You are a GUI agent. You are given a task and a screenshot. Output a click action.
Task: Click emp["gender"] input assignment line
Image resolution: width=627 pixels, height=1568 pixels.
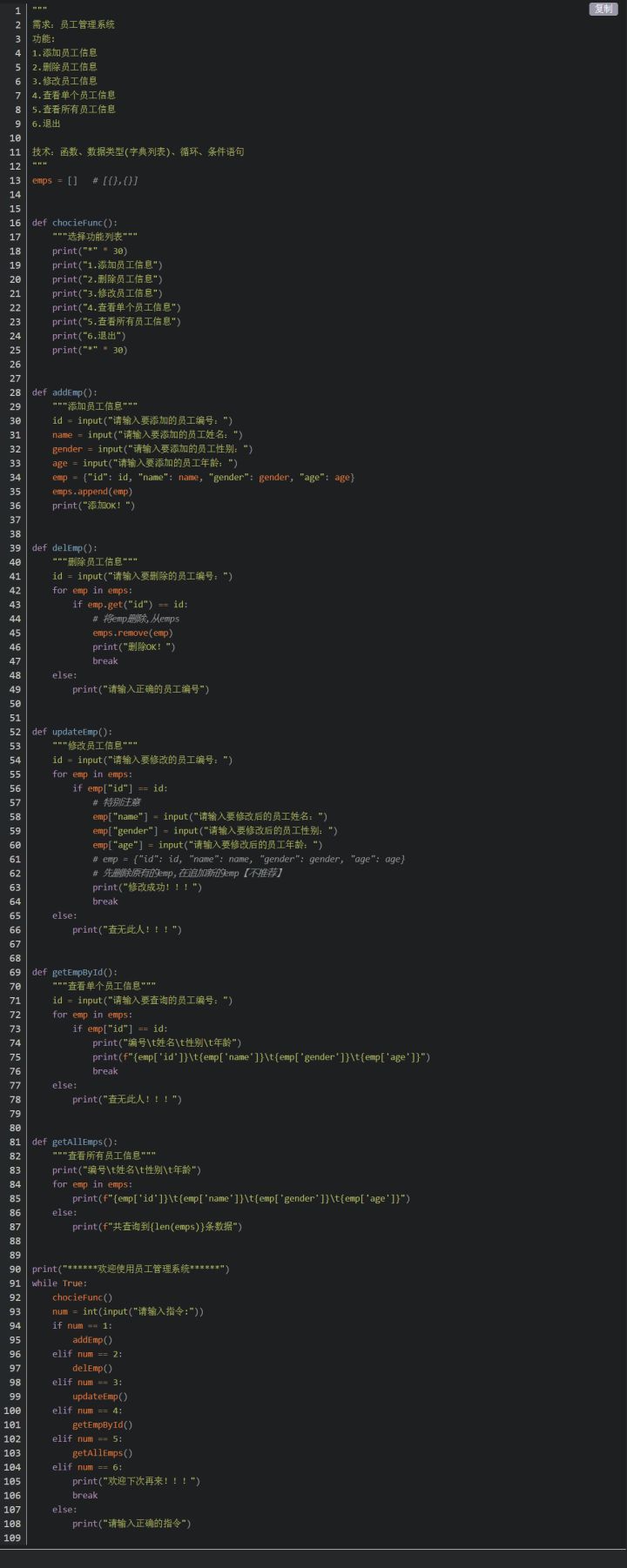click(x=215, y=831)
